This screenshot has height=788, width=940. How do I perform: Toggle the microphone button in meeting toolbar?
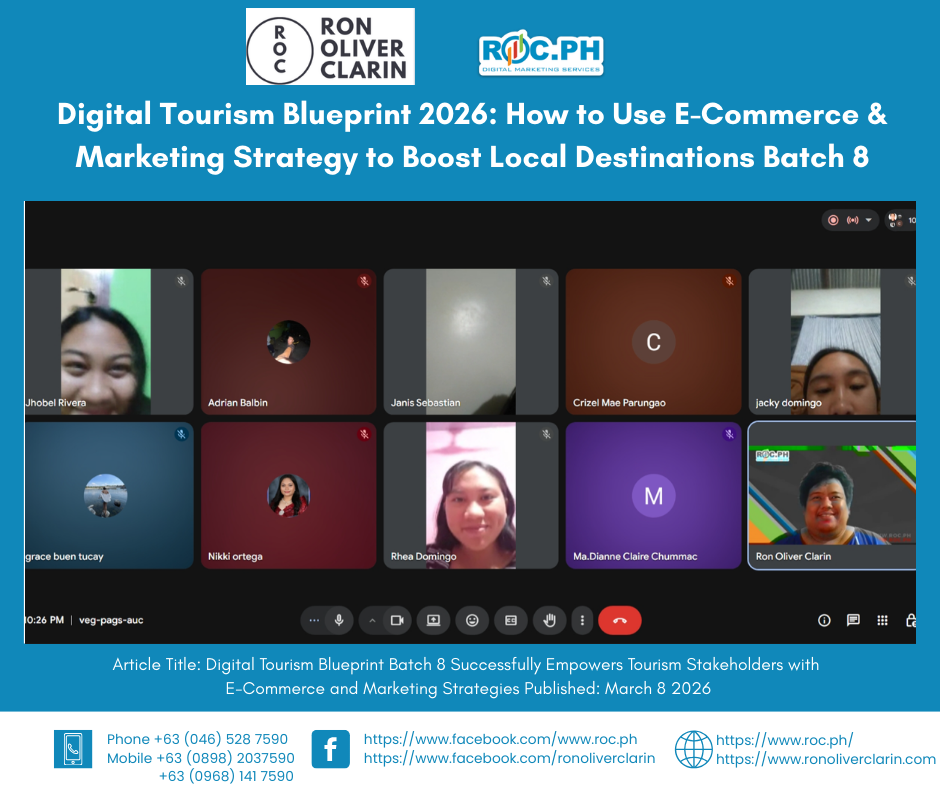[x=339, y=620]
